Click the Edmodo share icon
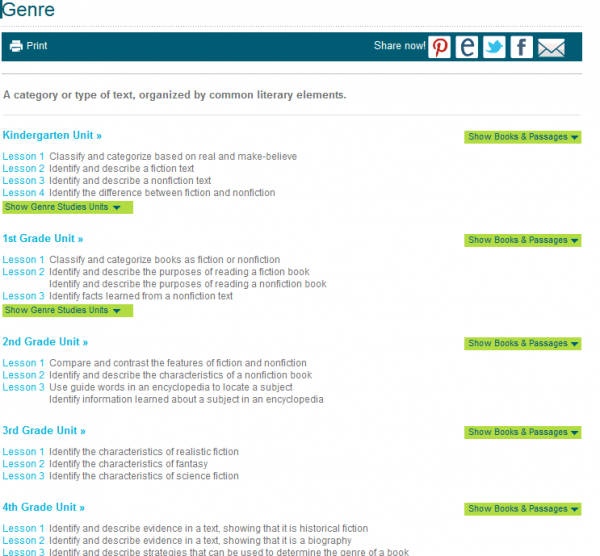This screenshot has height=556, width=600. 467,47
